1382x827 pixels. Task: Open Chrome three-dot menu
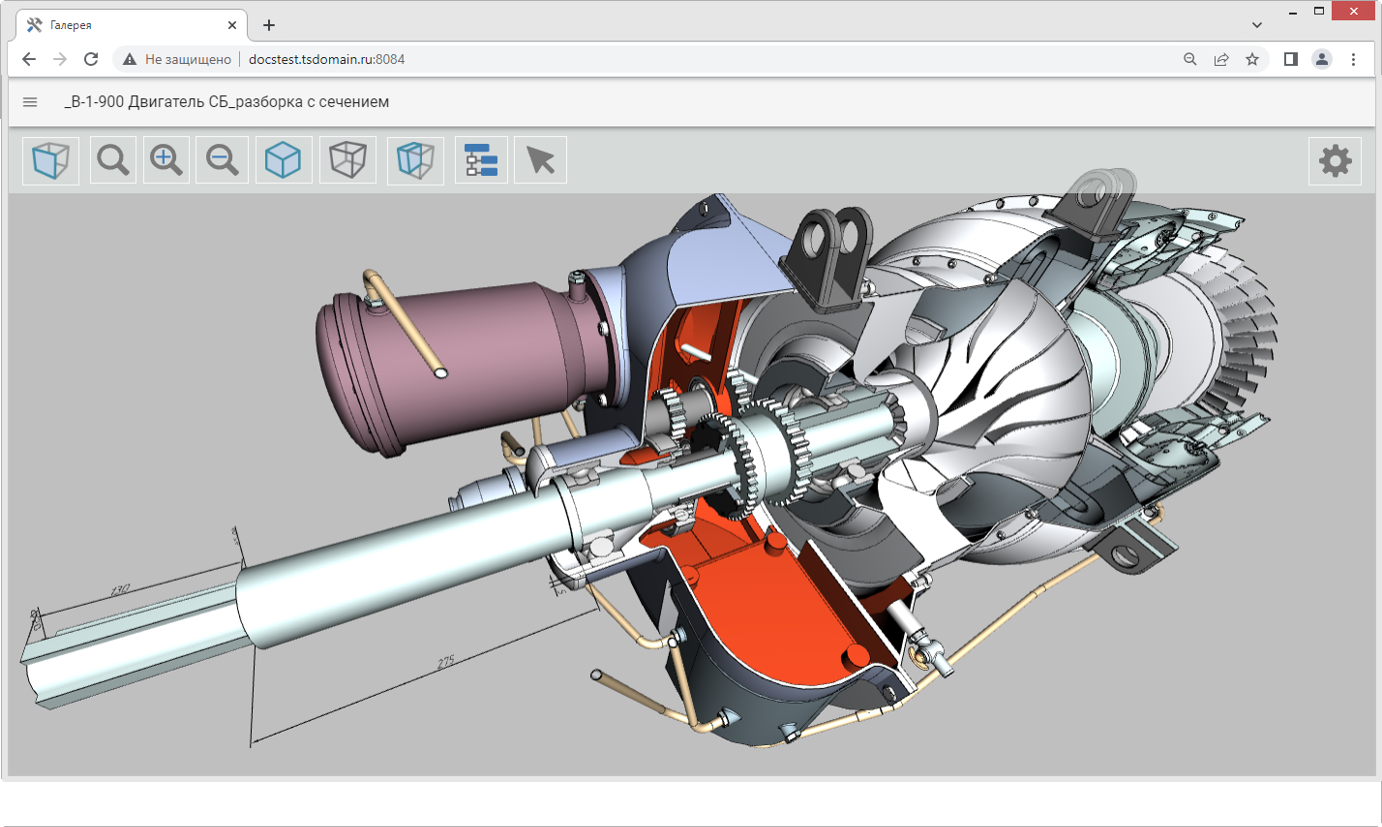point(1353,59)
